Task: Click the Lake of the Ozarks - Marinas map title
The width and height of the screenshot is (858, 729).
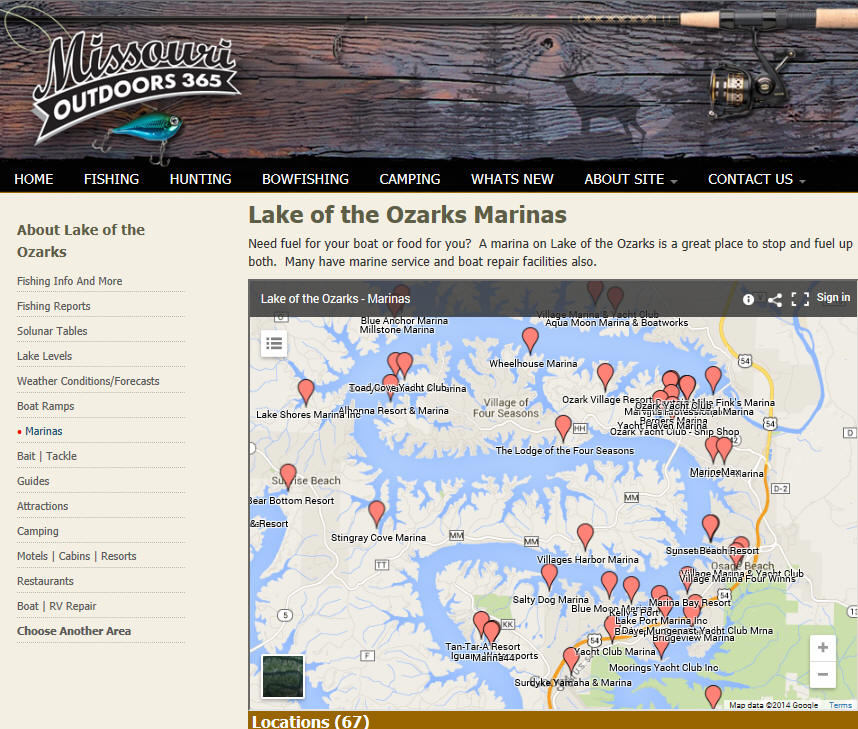Action: (335, 299)
